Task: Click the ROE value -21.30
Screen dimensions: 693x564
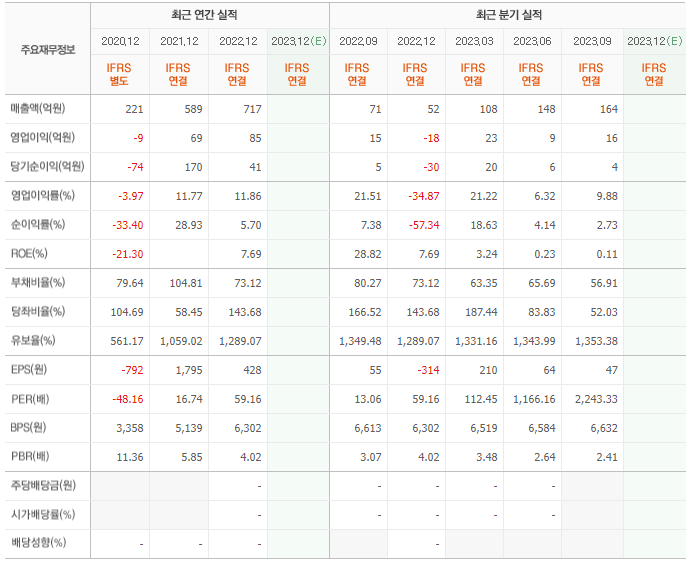Action: [x=128, y=255]
